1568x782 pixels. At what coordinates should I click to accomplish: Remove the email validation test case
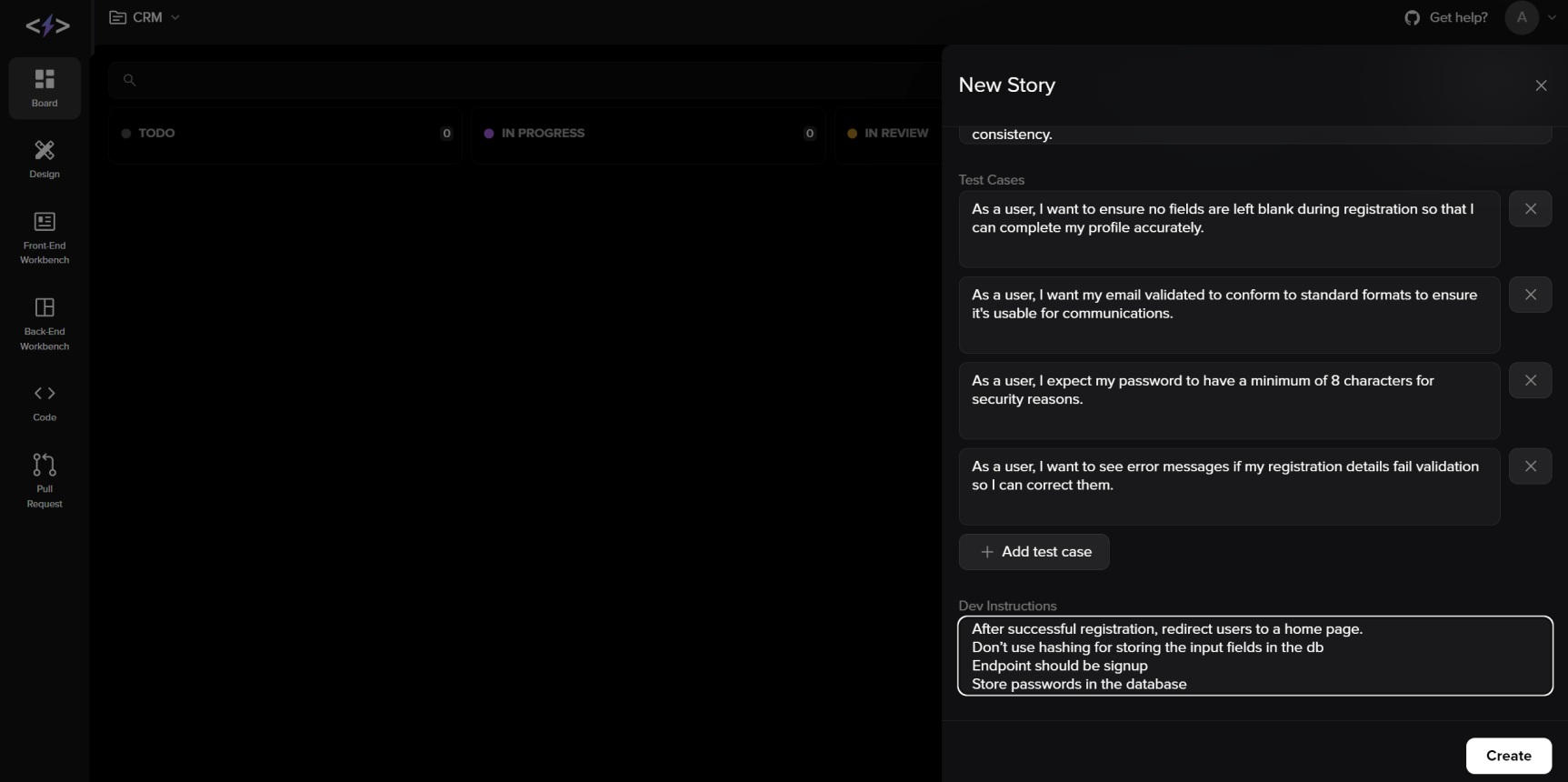1530,295
